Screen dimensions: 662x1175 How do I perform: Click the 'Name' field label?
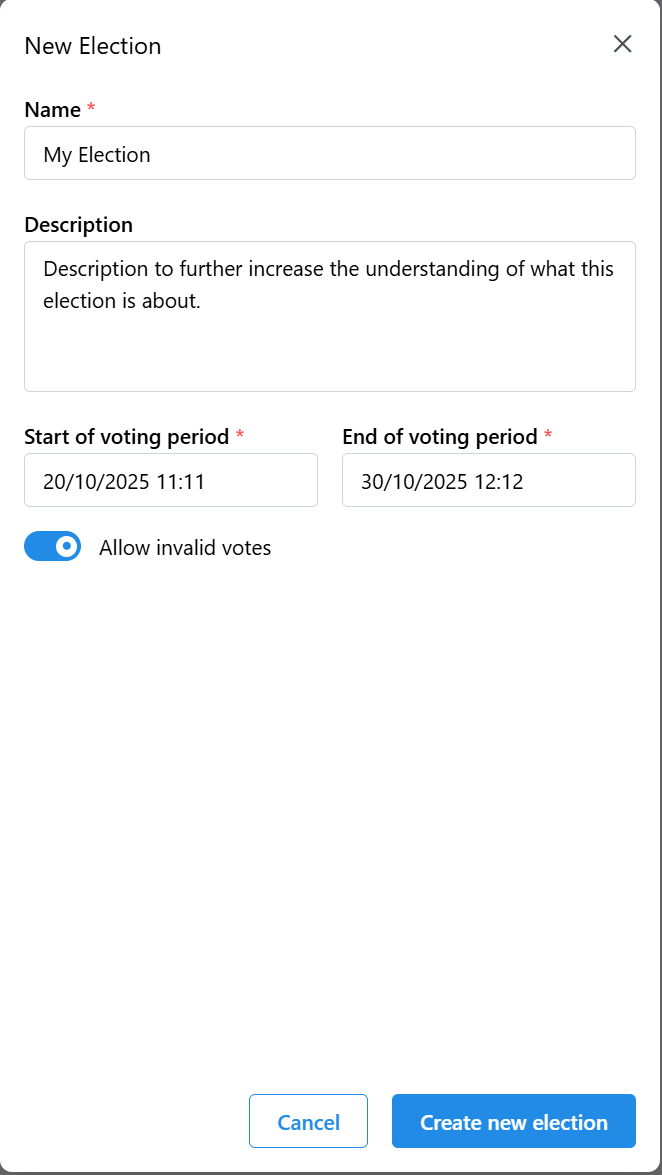click(52, 109)
